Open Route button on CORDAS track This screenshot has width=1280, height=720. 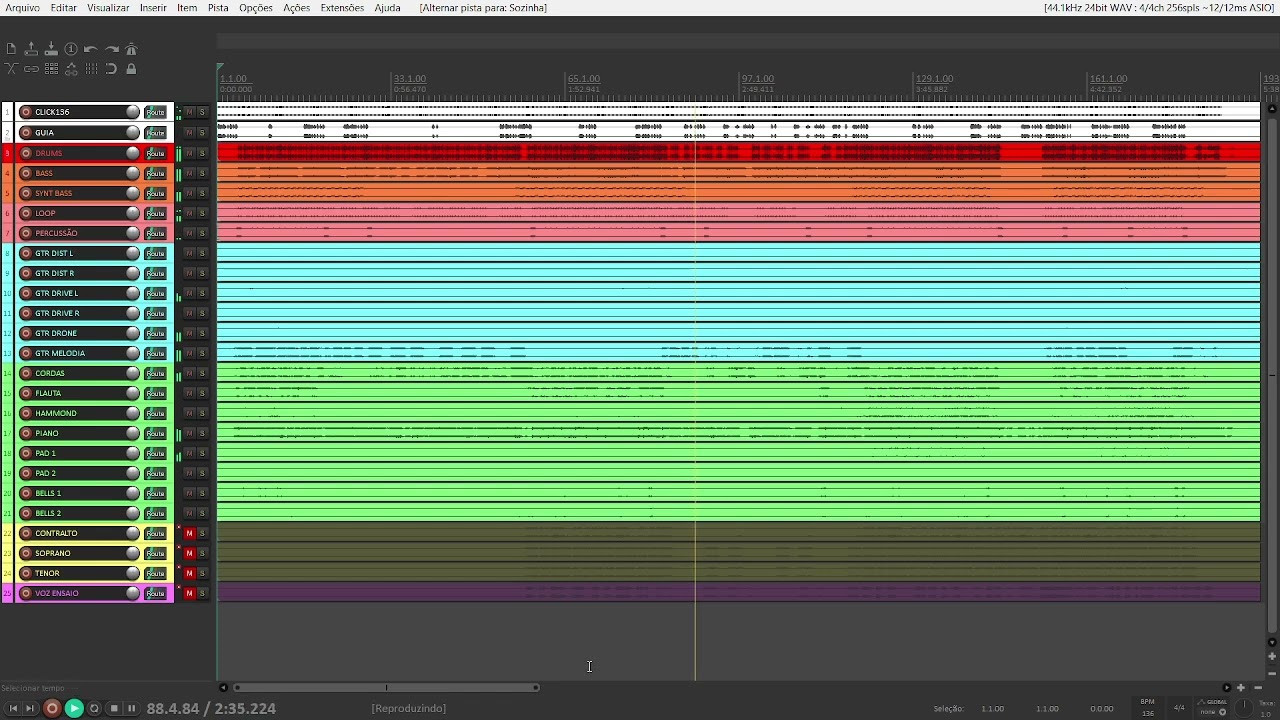(155, 373)
